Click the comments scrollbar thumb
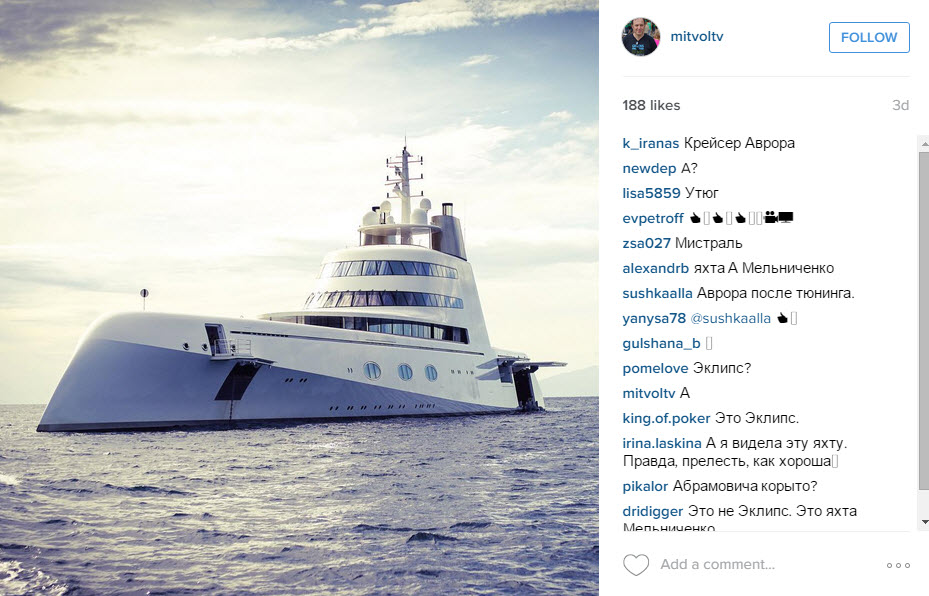The width and height of the screenshot is (929, 596). (924, 321)
